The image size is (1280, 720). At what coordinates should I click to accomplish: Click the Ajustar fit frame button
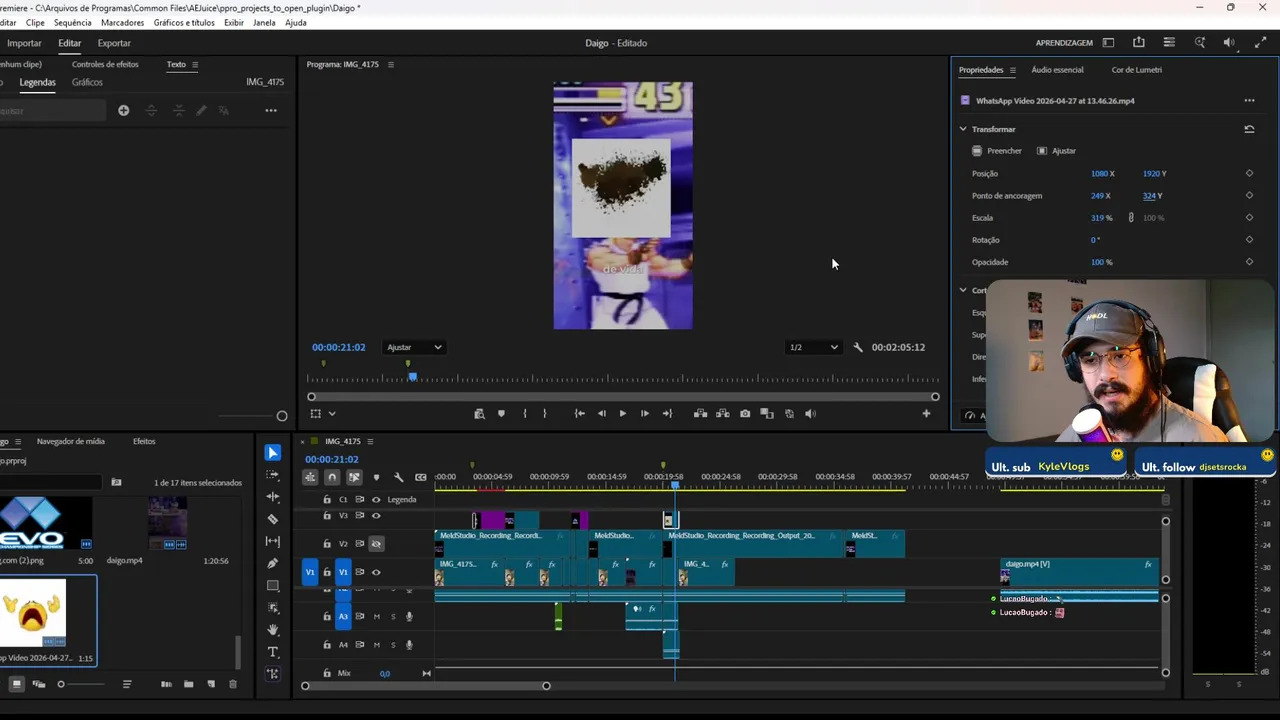click(x=1056, y=151)
